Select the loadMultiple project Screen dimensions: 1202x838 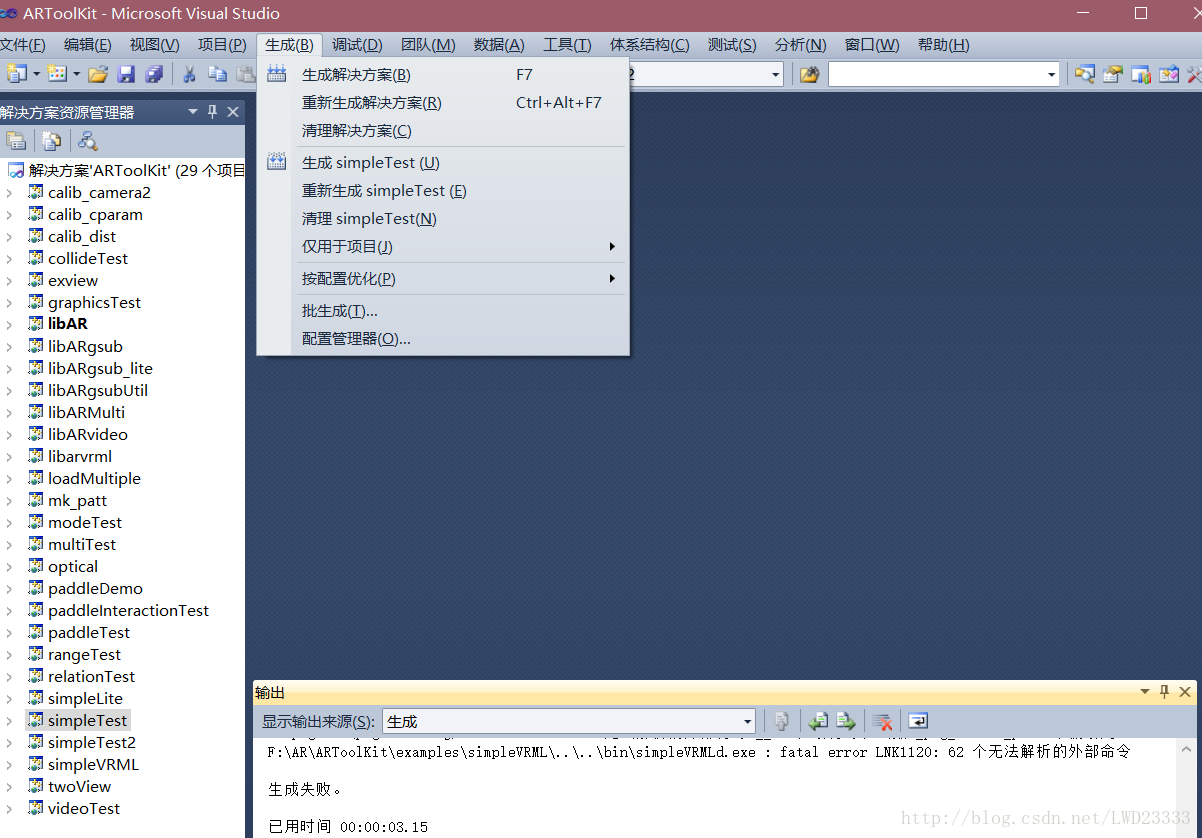click(94, 478)
